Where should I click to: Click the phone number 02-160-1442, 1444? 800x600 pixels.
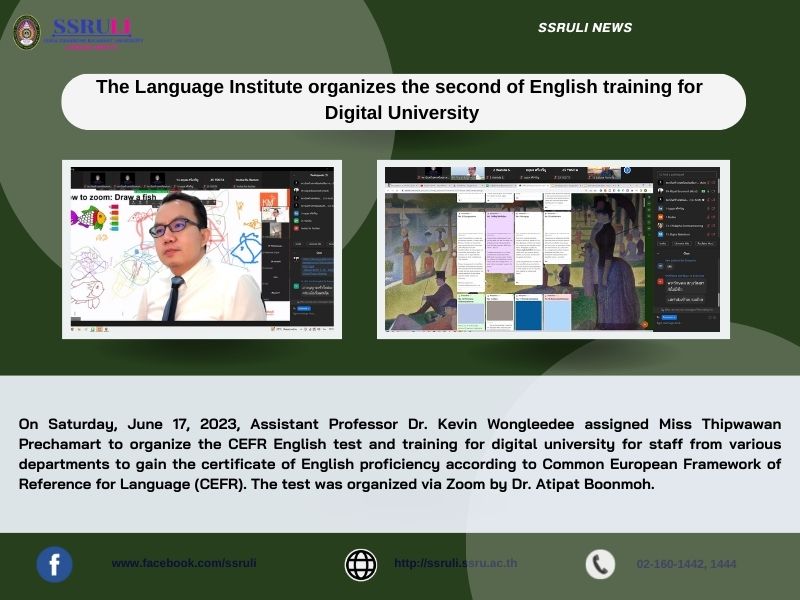coord(686,564)
